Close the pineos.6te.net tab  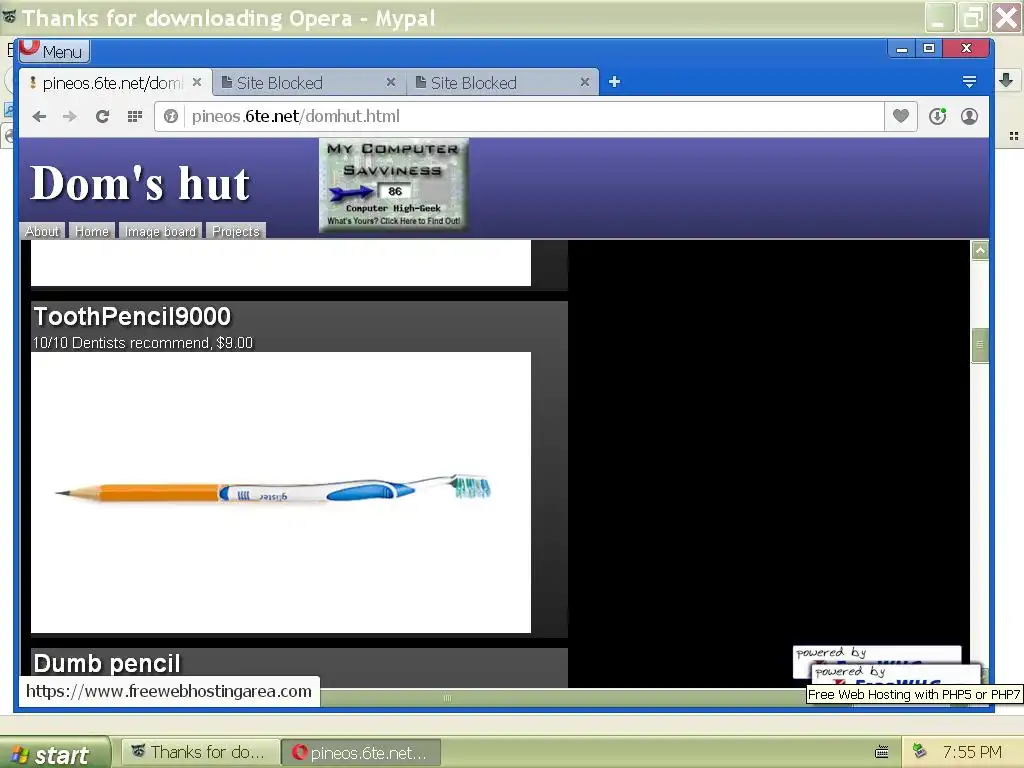click(197, 82)
